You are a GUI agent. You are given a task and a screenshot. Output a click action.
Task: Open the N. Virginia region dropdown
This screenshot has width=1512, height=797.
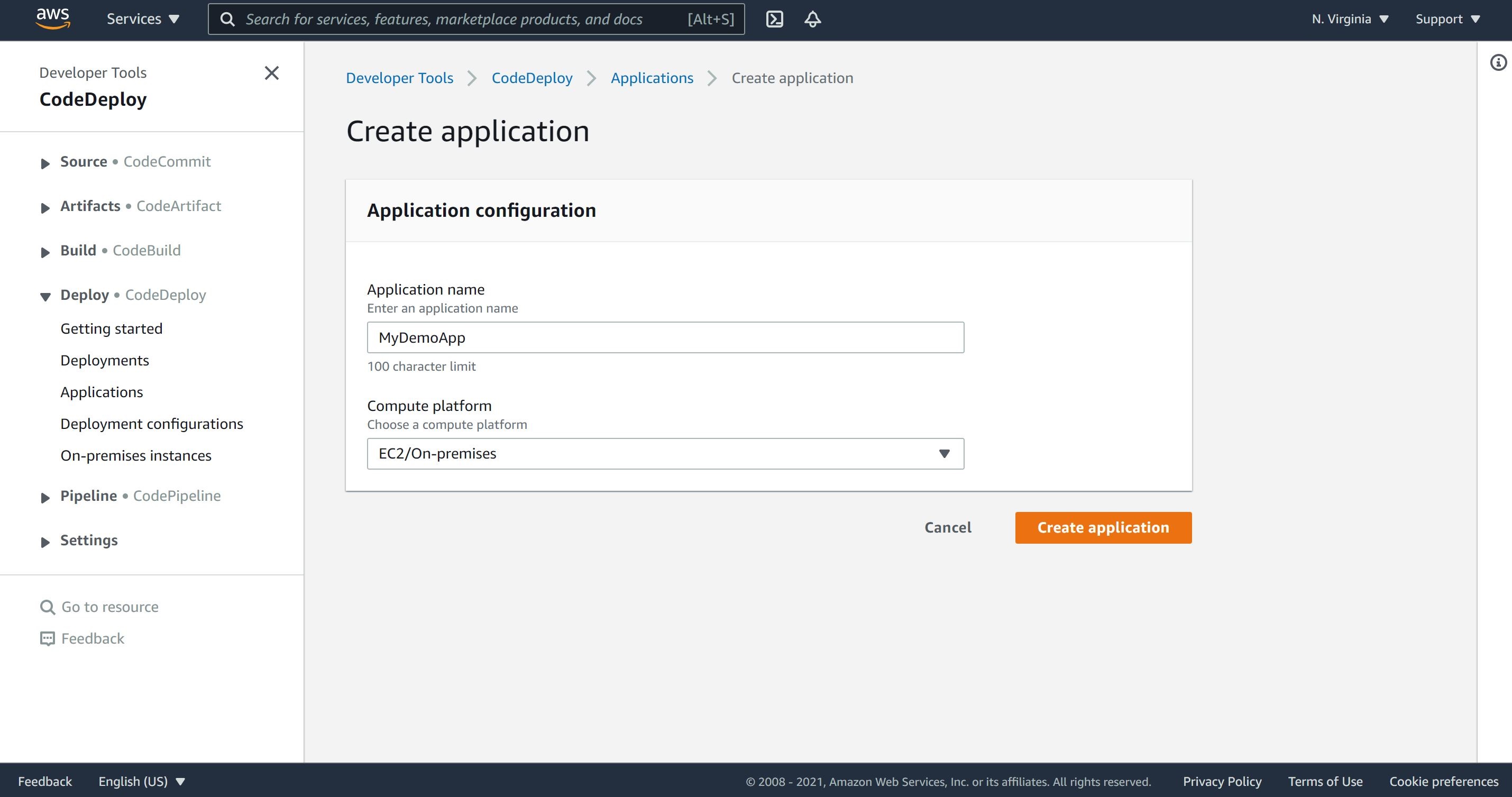point(1350,19)
